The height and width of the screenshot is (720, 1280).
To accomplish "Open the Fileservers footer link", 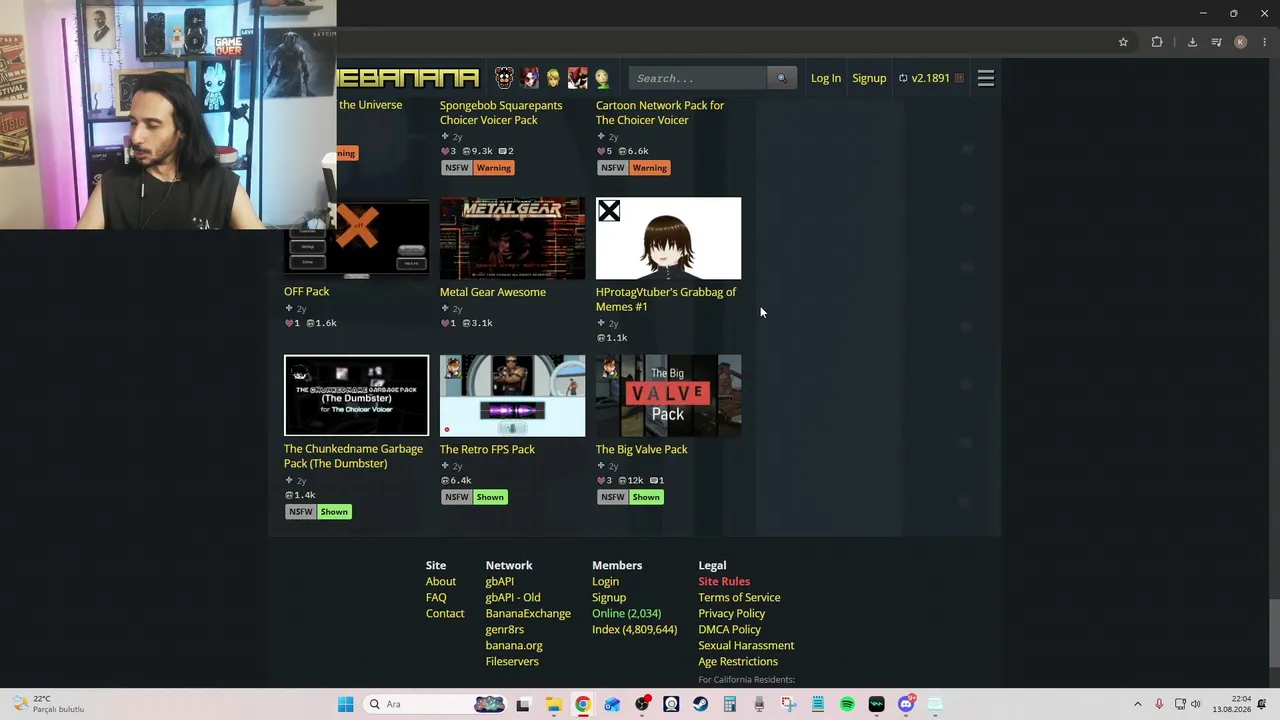I will tap(512, 661).
